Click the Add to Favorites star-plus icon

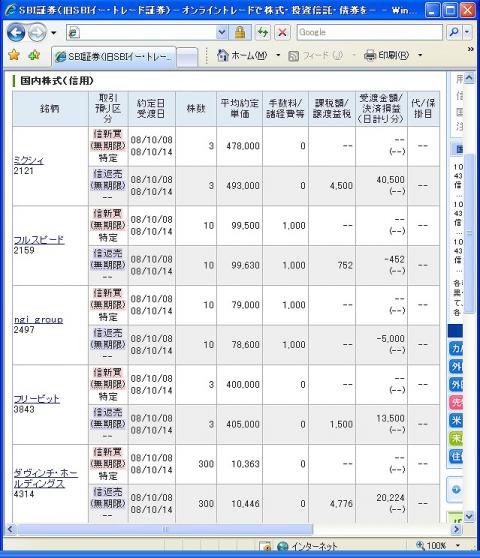point(34,55)
